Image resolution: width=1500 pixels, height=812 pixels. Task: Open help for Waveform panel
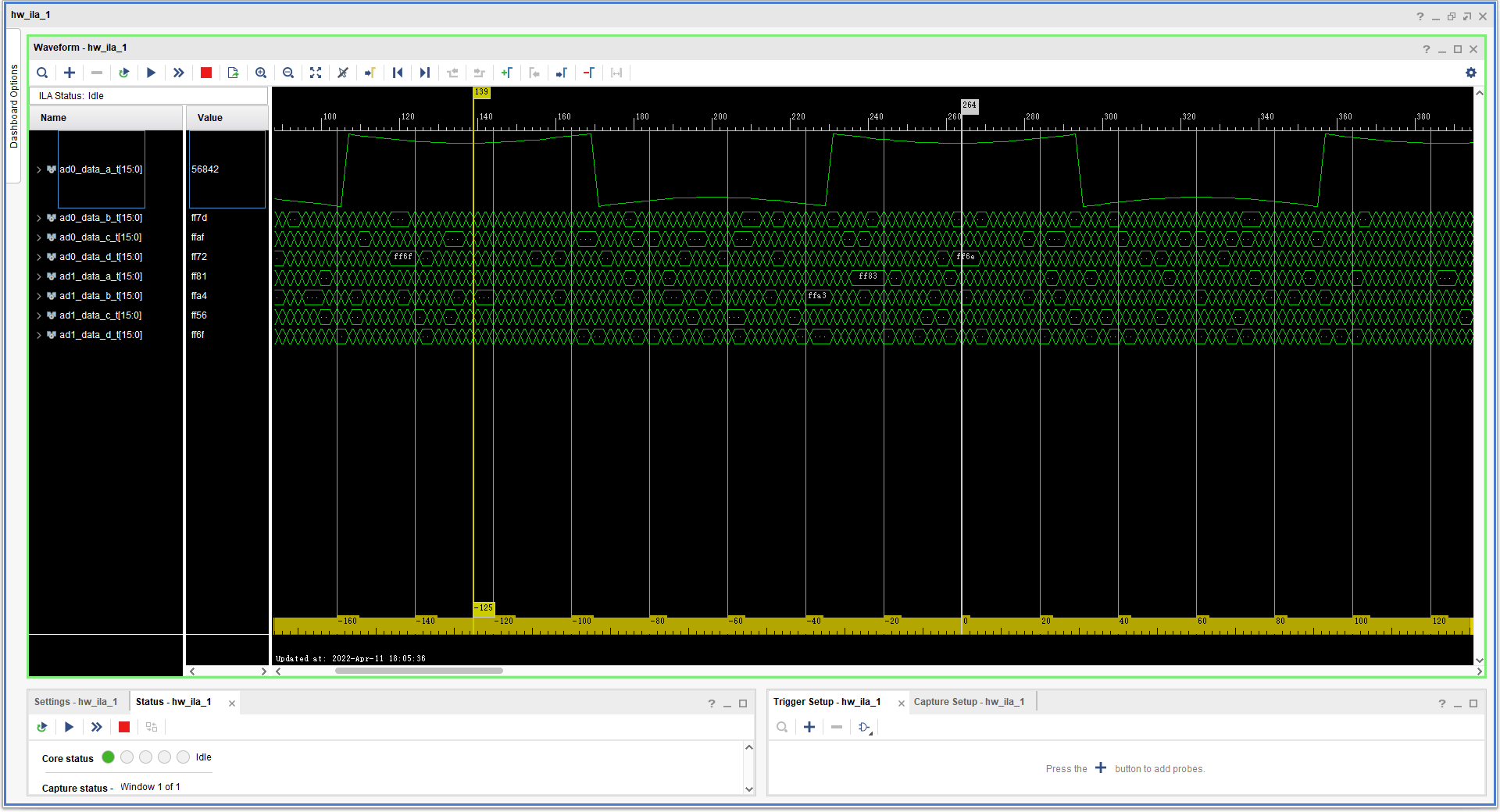1427,49
